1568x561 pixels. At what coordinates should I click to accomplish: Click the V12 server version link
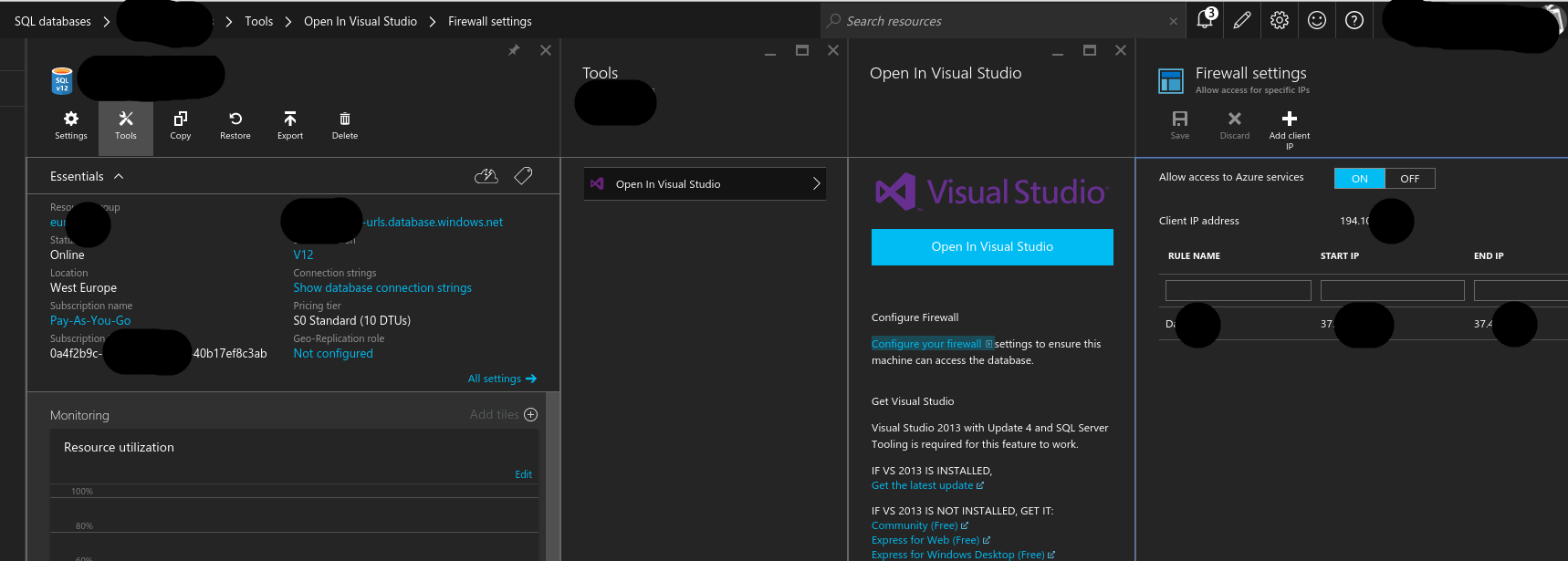click(303, 255)
